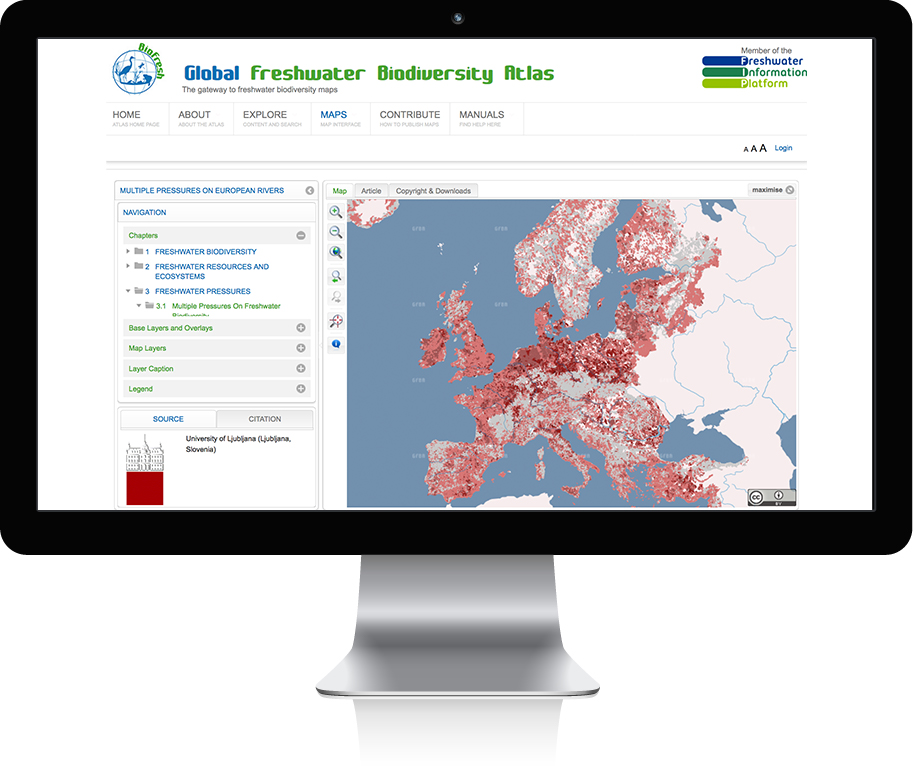Screen dimensions: 913x766
Task: Expand the Legend panel
Action: pyautogui.click(x=301, y=388)
